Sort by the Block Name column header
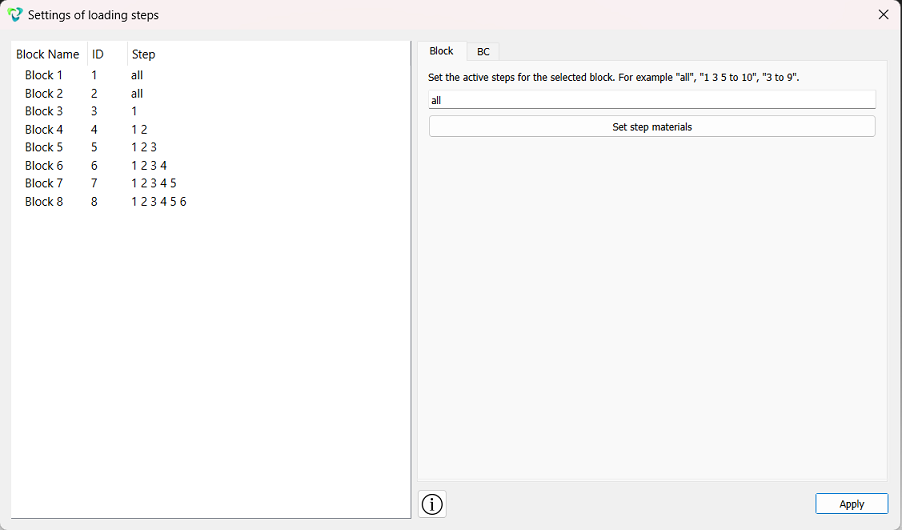Image resolution: width=902 pixels, height=530 pixels. pos(49,54)
